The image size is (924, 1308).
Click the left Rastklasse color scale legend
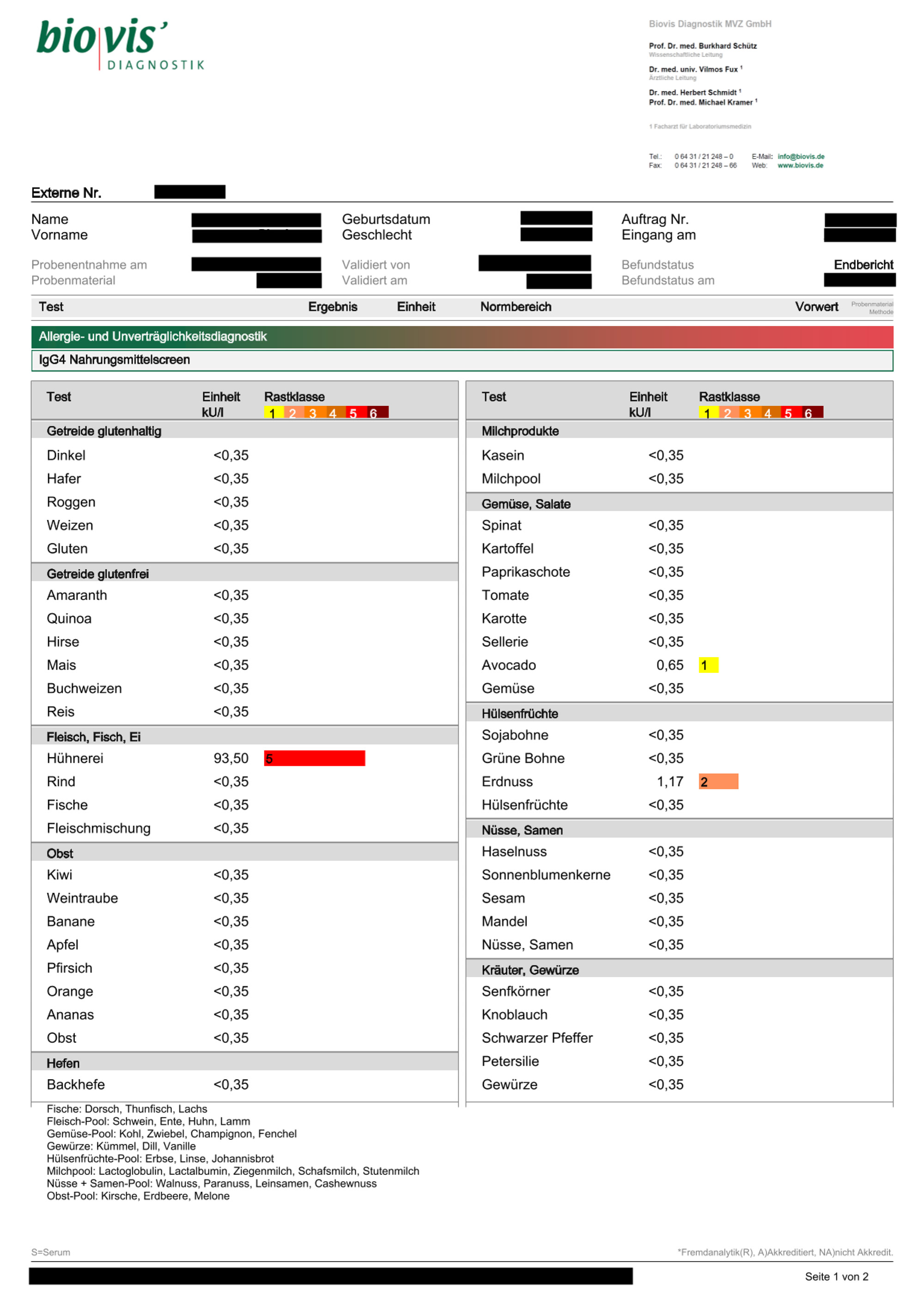pyautogui.click(x=326, y=412)
